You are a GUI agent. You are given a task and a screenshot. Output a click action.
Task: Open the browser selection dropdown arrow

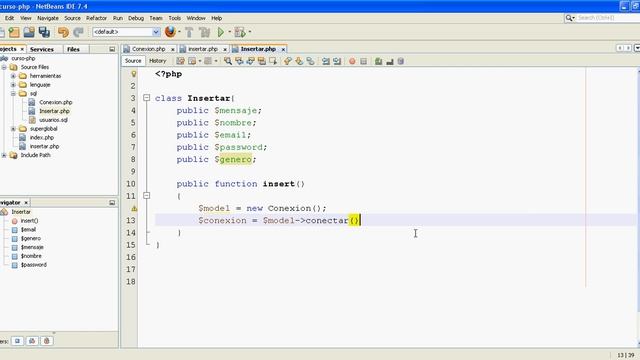[179, 32]
